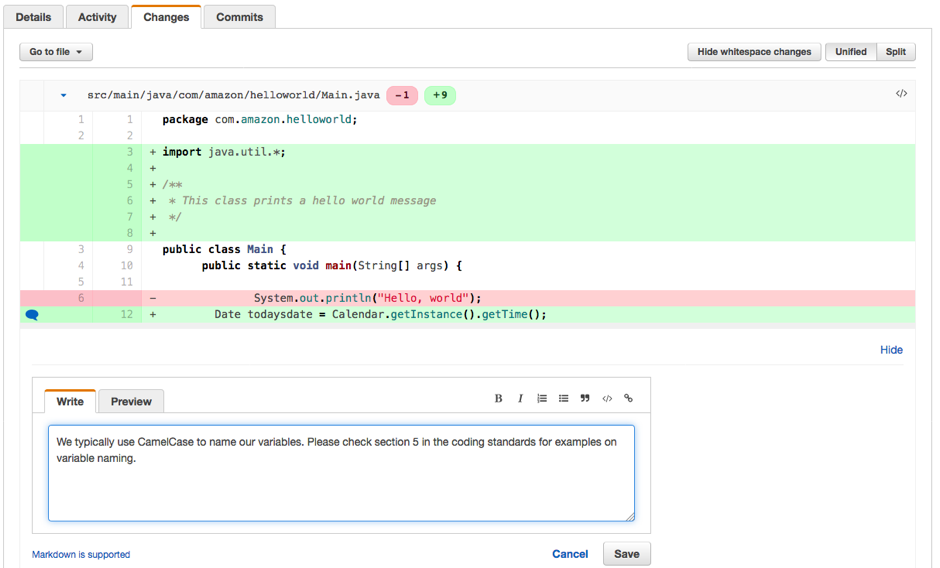The image size is (940, 568).
Task: Click new line number 12
Action: (x=126, y=314)
